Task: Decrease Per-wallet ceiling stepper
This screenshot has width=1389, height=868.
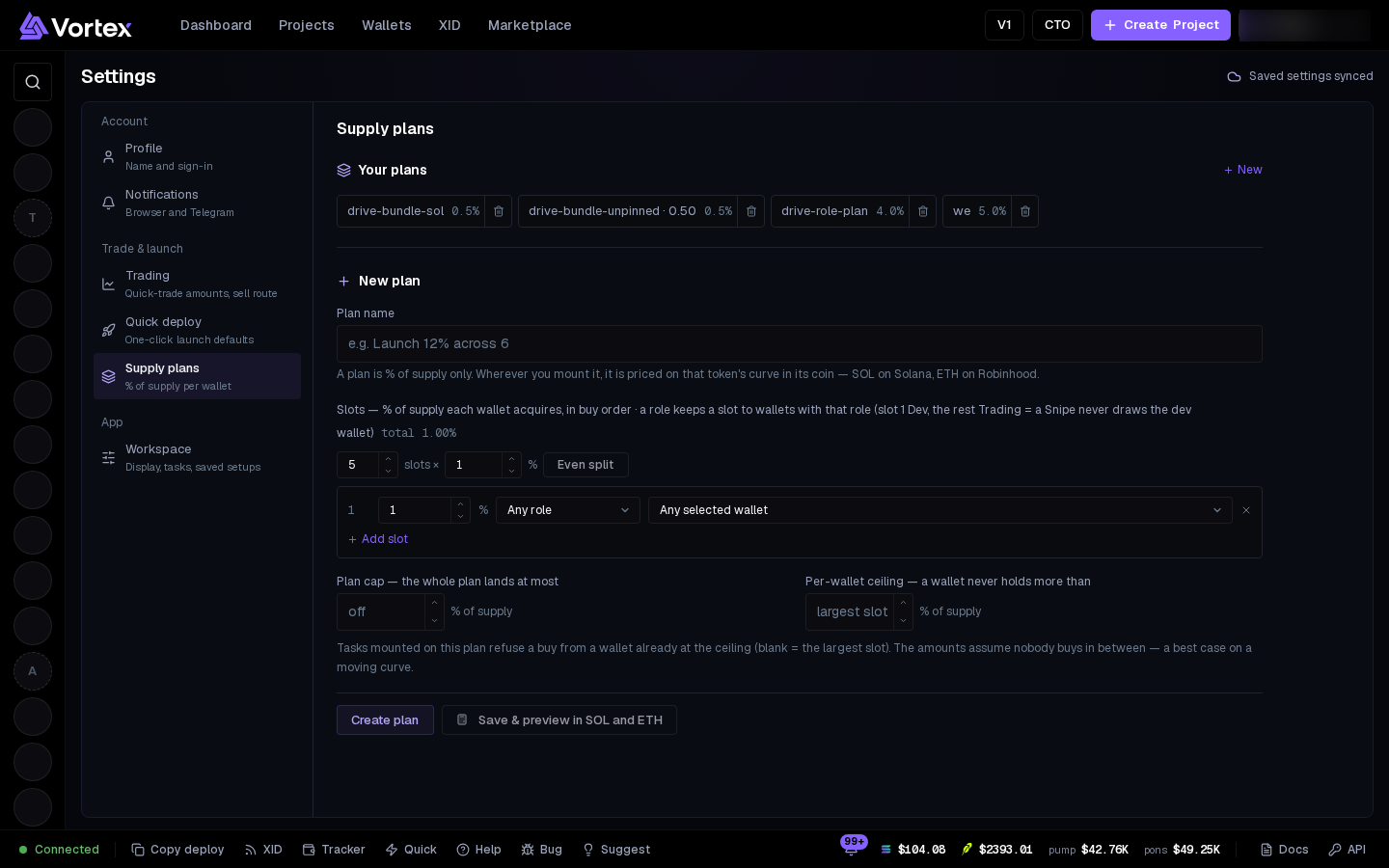Action: tap(904, 621)
